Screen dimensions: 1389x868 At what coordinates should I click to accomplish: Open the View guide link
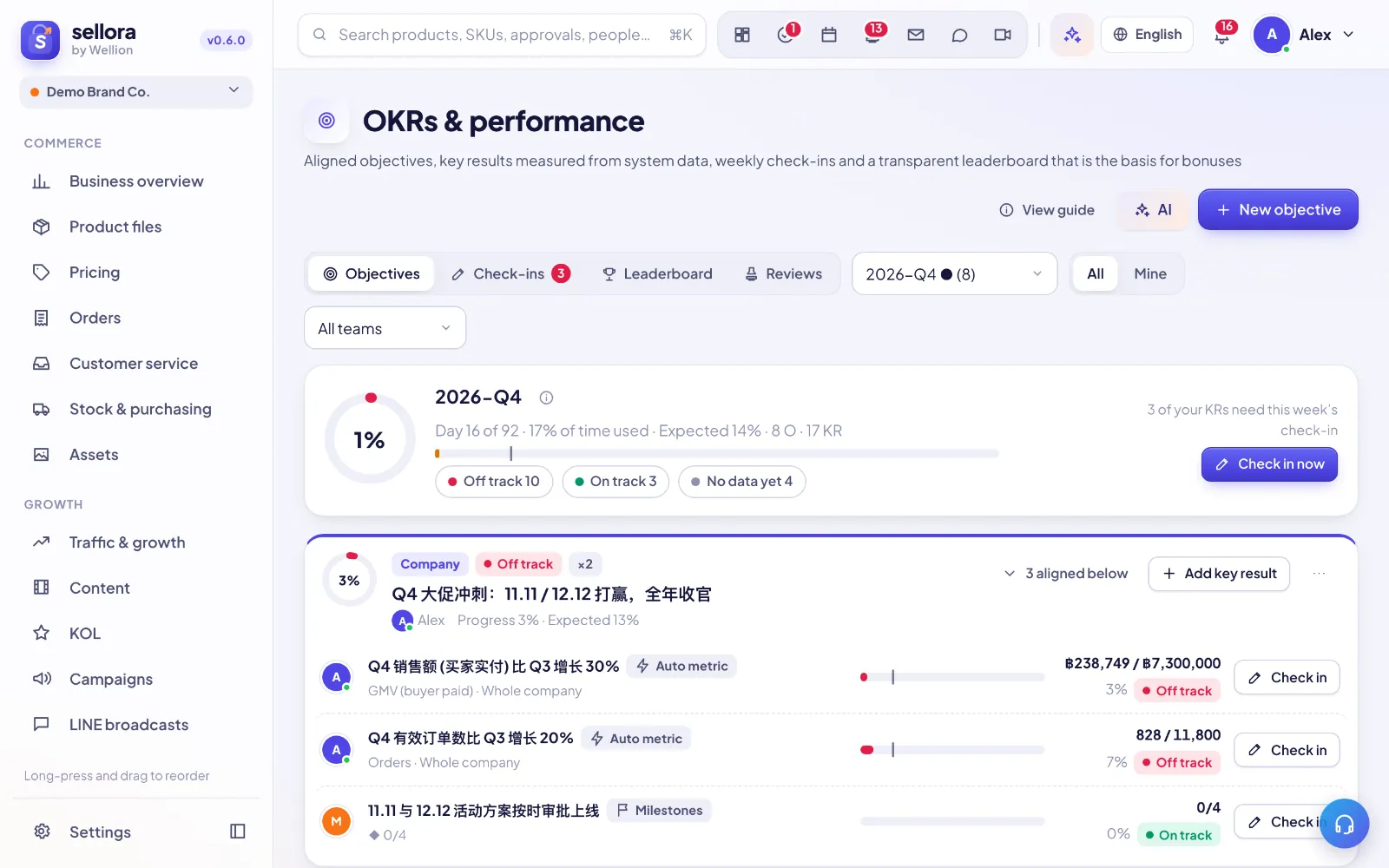pyautogui.click(x=1047, y=210)
